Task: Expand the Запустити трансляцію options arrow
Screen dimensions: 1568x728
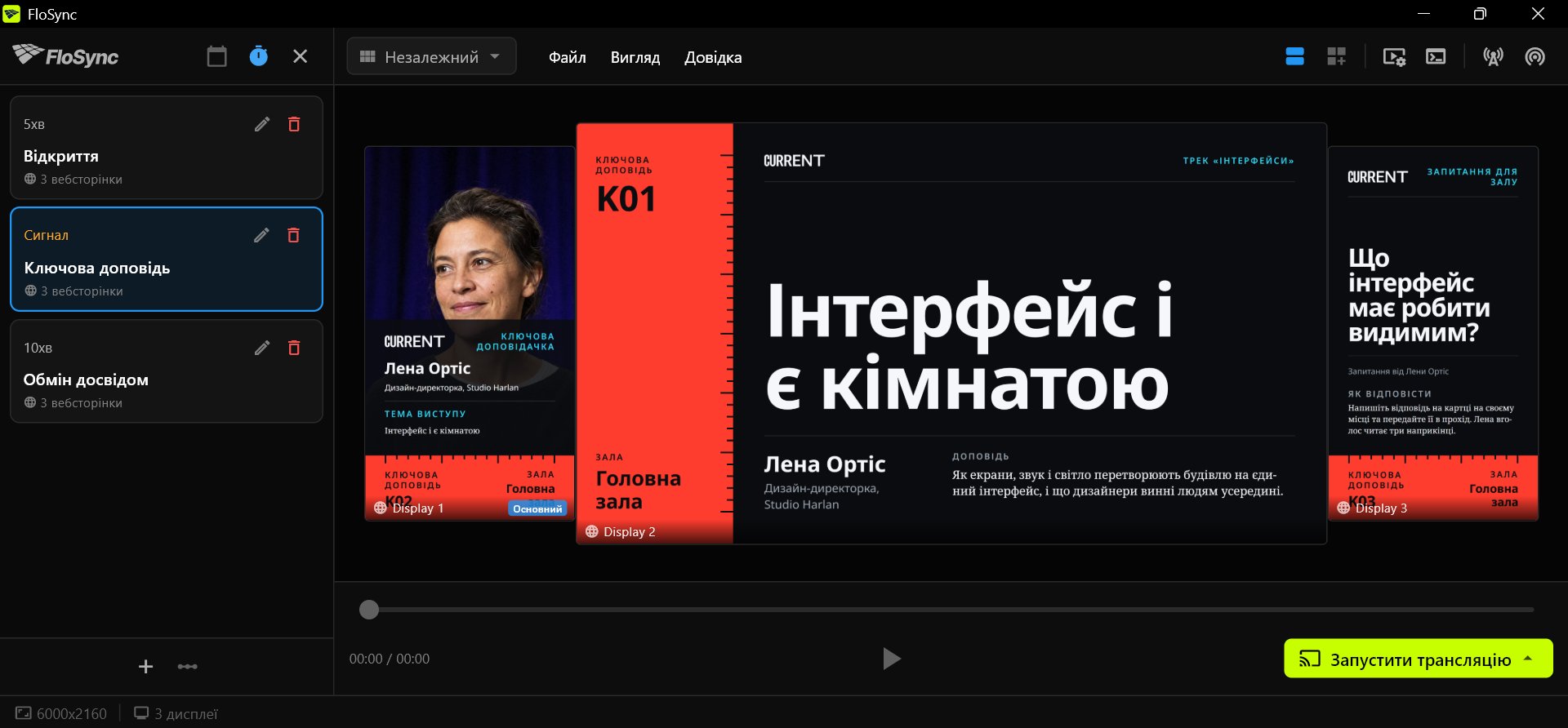Action: coord(1528,659)
